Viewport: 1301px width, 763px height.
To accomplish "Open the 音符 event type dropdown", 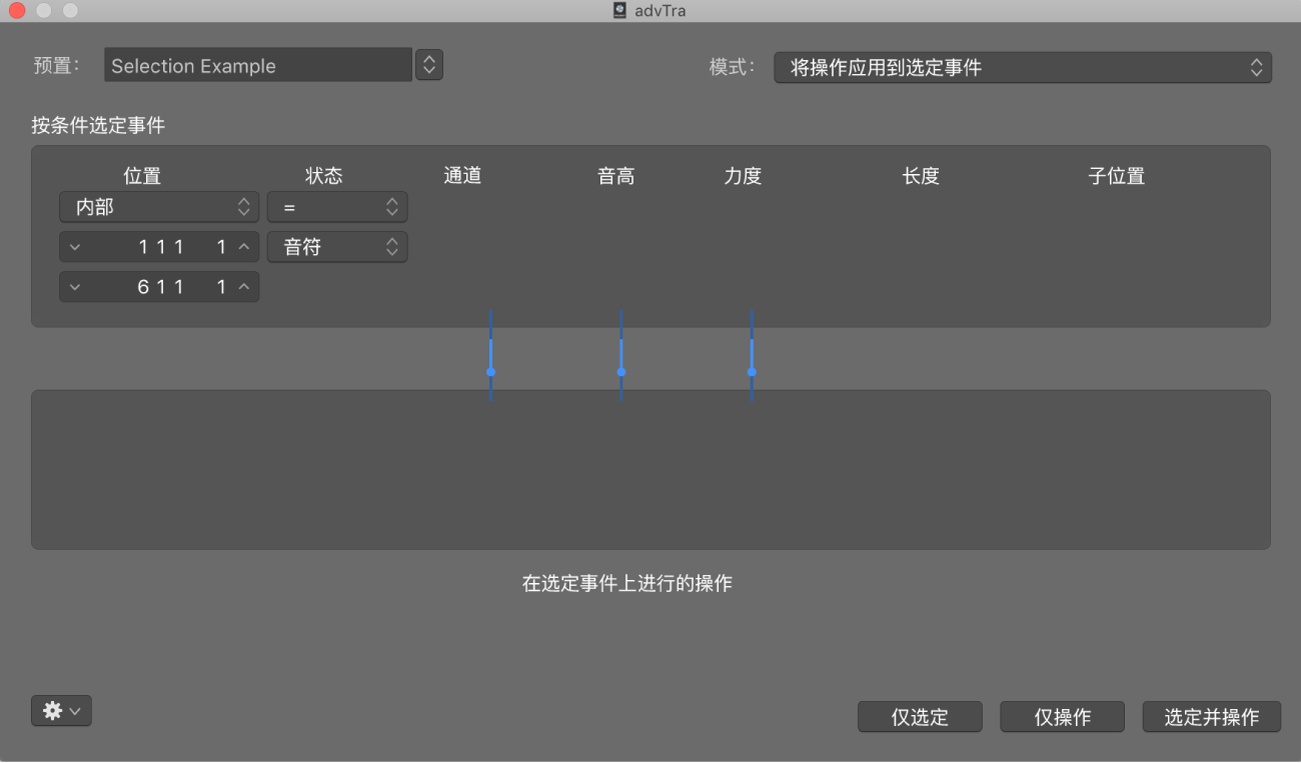I will 337,247.
